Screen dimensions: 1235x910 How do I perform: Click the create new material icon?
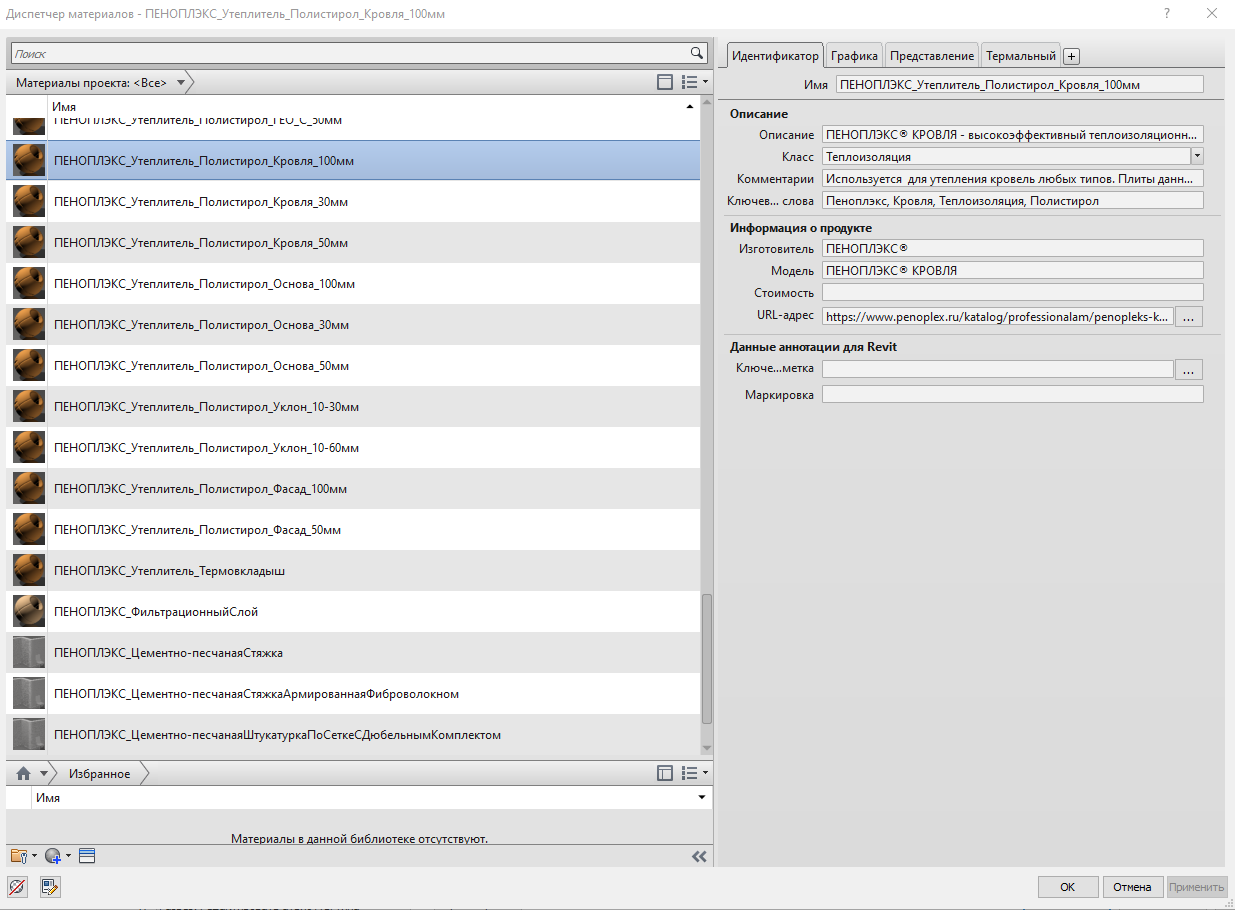click(53, 856)
